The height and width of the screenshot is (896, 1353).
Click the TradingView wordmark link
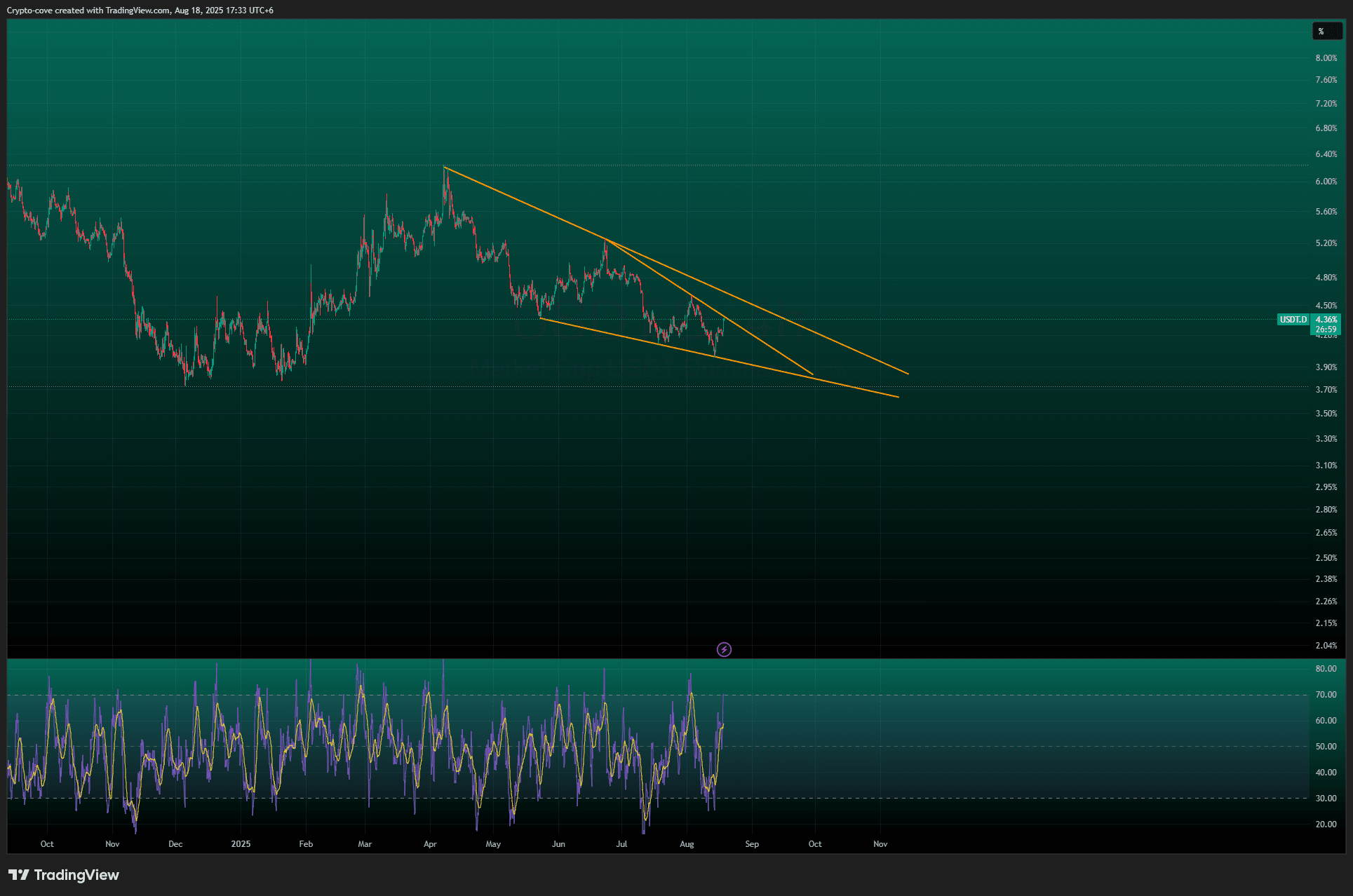click(76, 875)
